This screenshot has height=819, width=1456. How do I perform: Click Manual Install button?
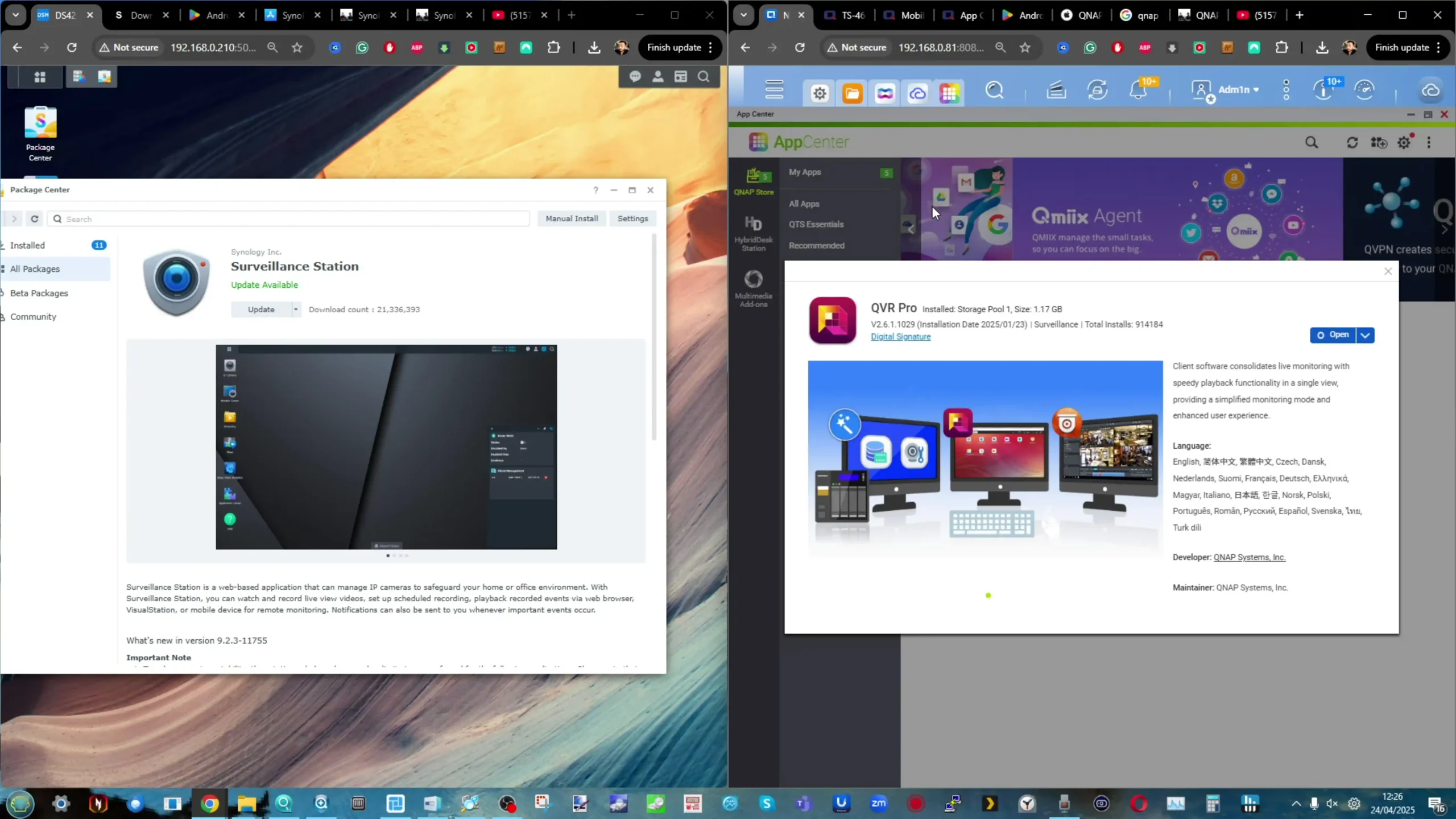(x=572, y=218)
